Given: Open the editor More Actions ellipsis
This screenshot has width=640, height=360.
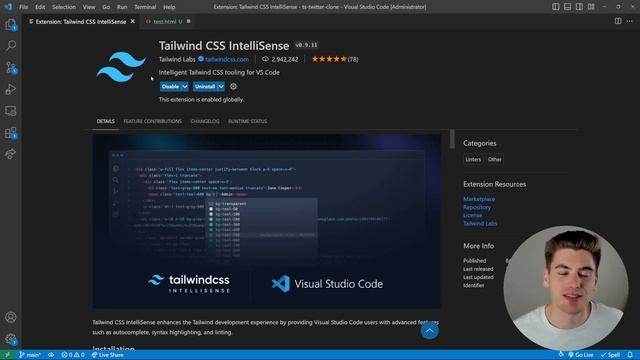Looking at the screenshot, I should [x=630, y=21].
